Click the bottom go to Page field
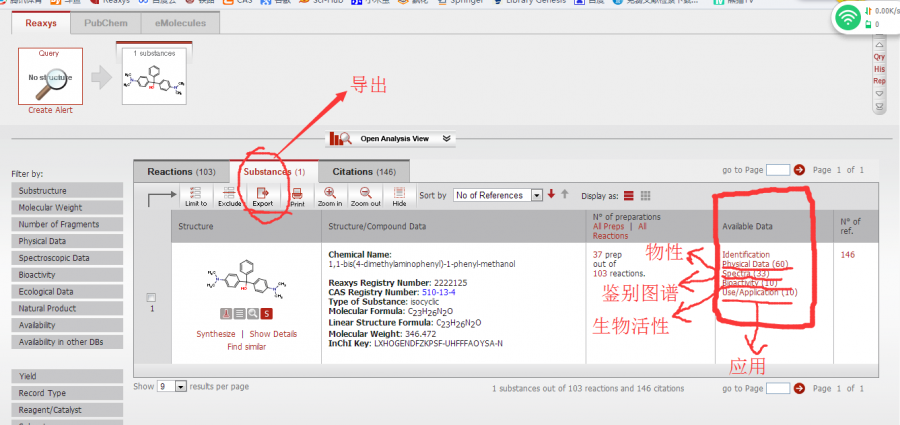The image size is (900, 425). tap(778, 388)
